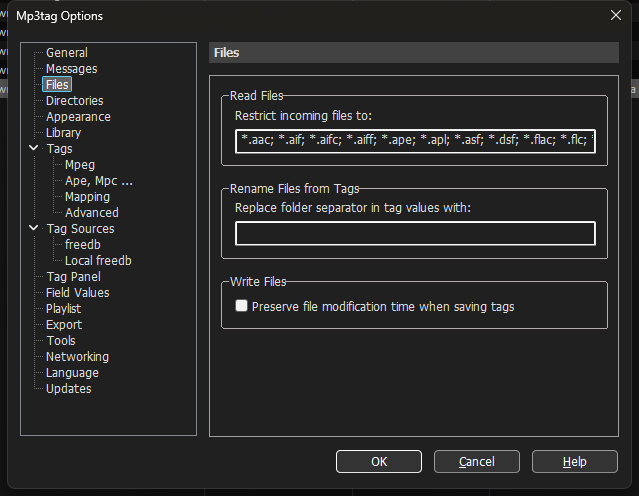The height and width of the screenshot is (496, 639).
Task: Go to the Appearance options
Action: coord(78,117)
